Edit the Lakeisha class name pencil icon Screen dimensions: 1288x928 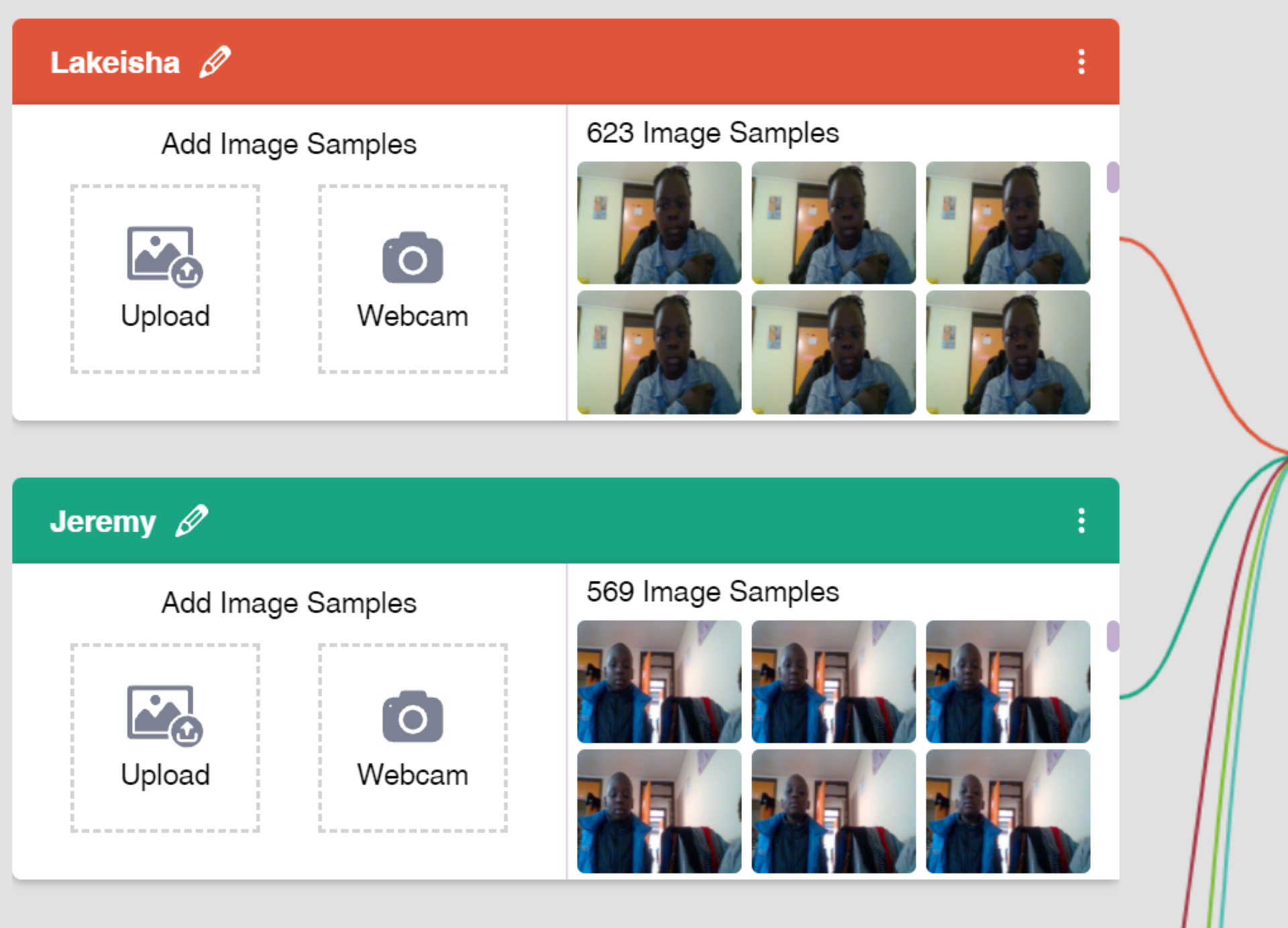(x=215, y=62)
